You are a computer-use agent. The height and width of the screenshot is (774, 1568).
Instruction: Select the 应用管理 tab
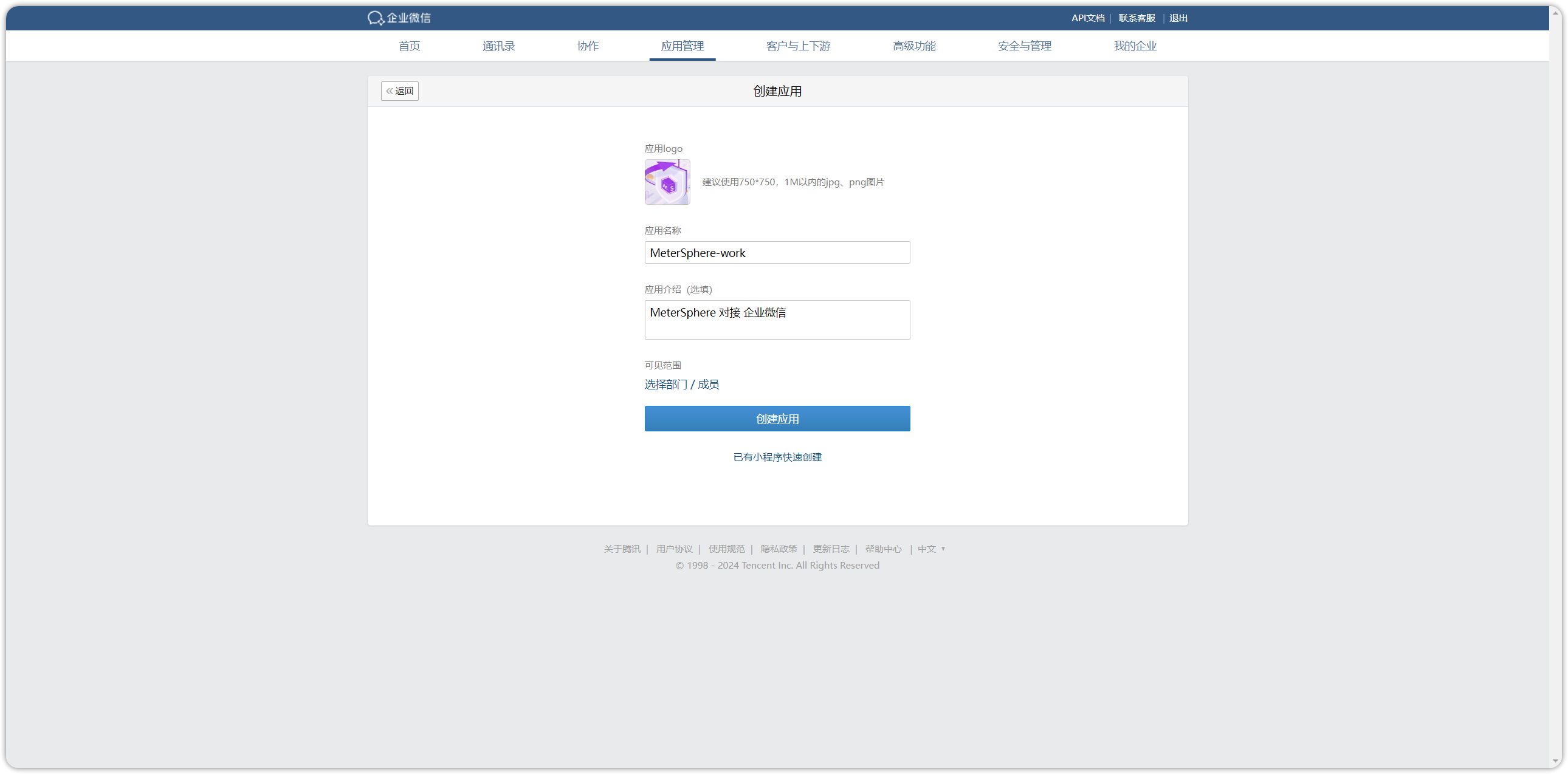(683, 46)
